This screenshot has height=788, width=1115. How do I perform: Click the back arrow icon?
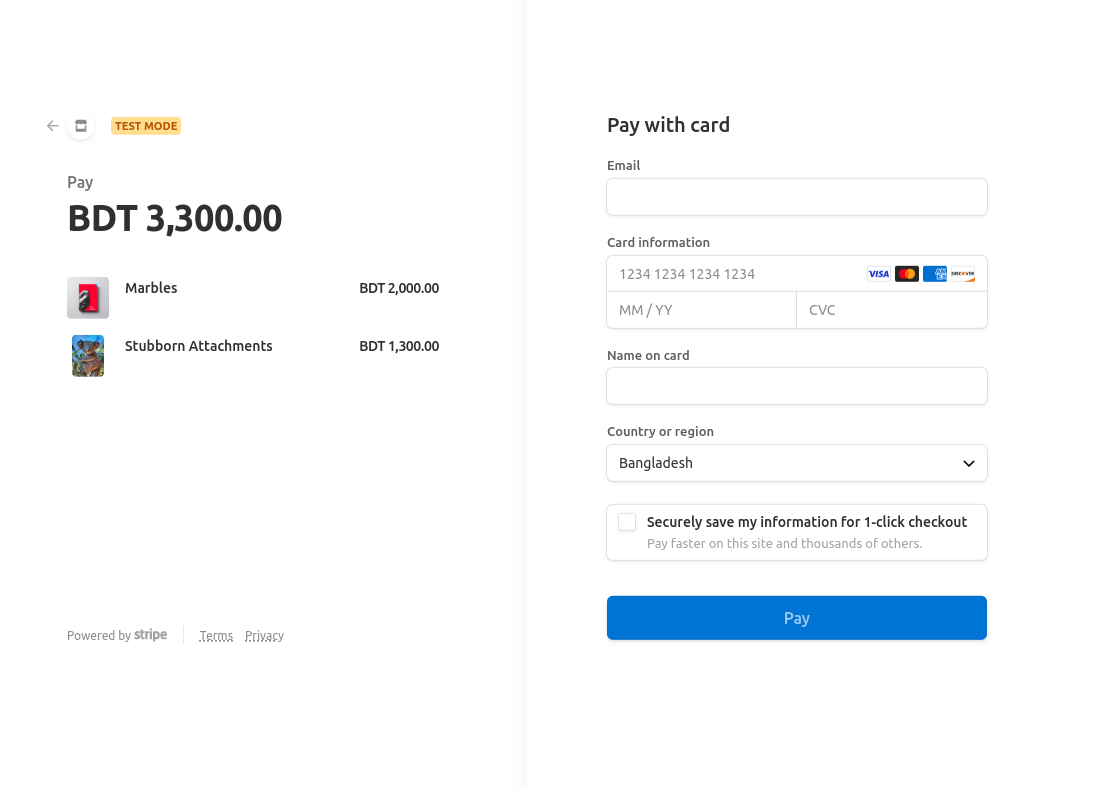53,126
